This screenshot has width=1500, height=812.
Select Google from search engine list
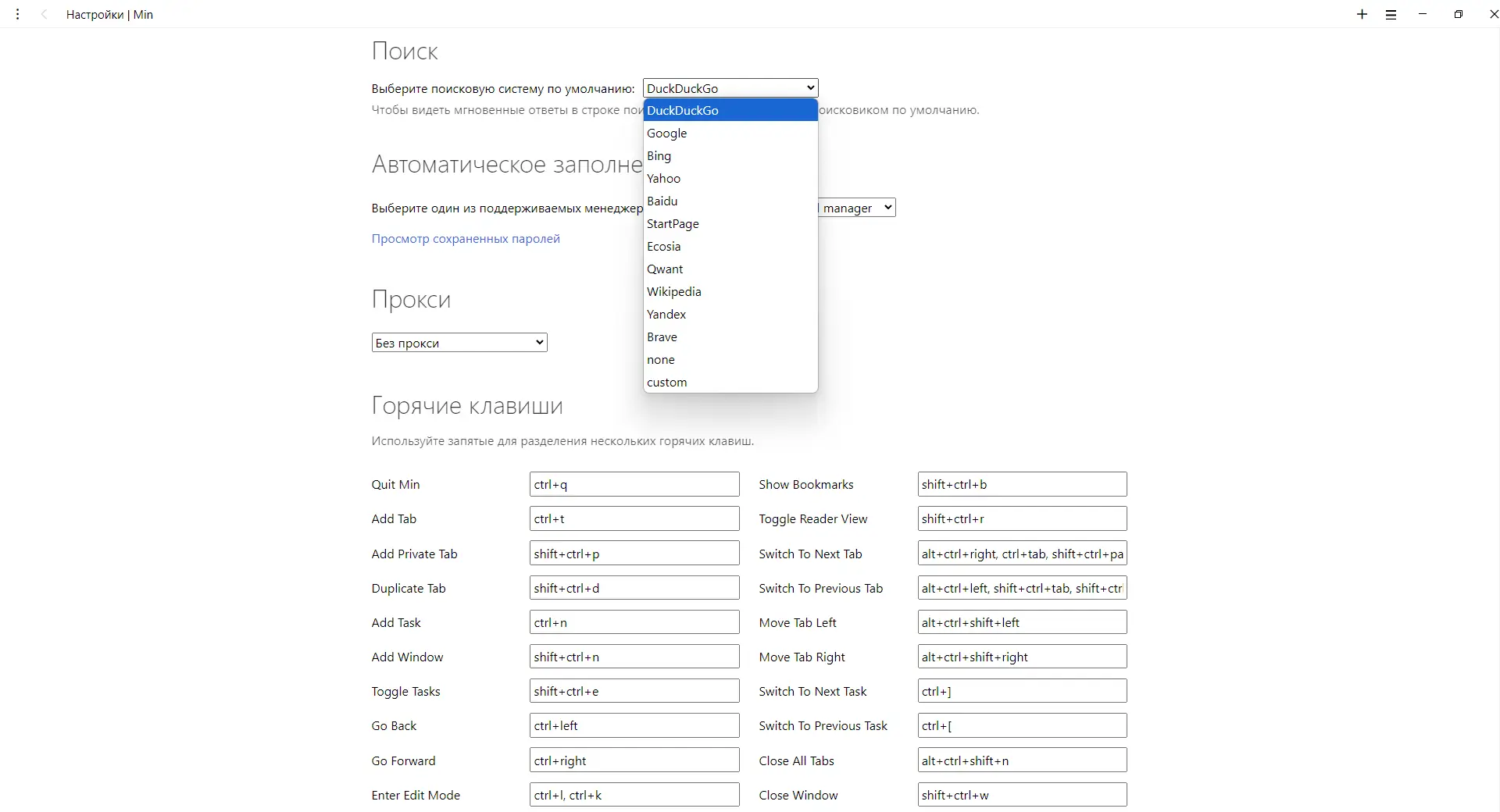(666, 134)
